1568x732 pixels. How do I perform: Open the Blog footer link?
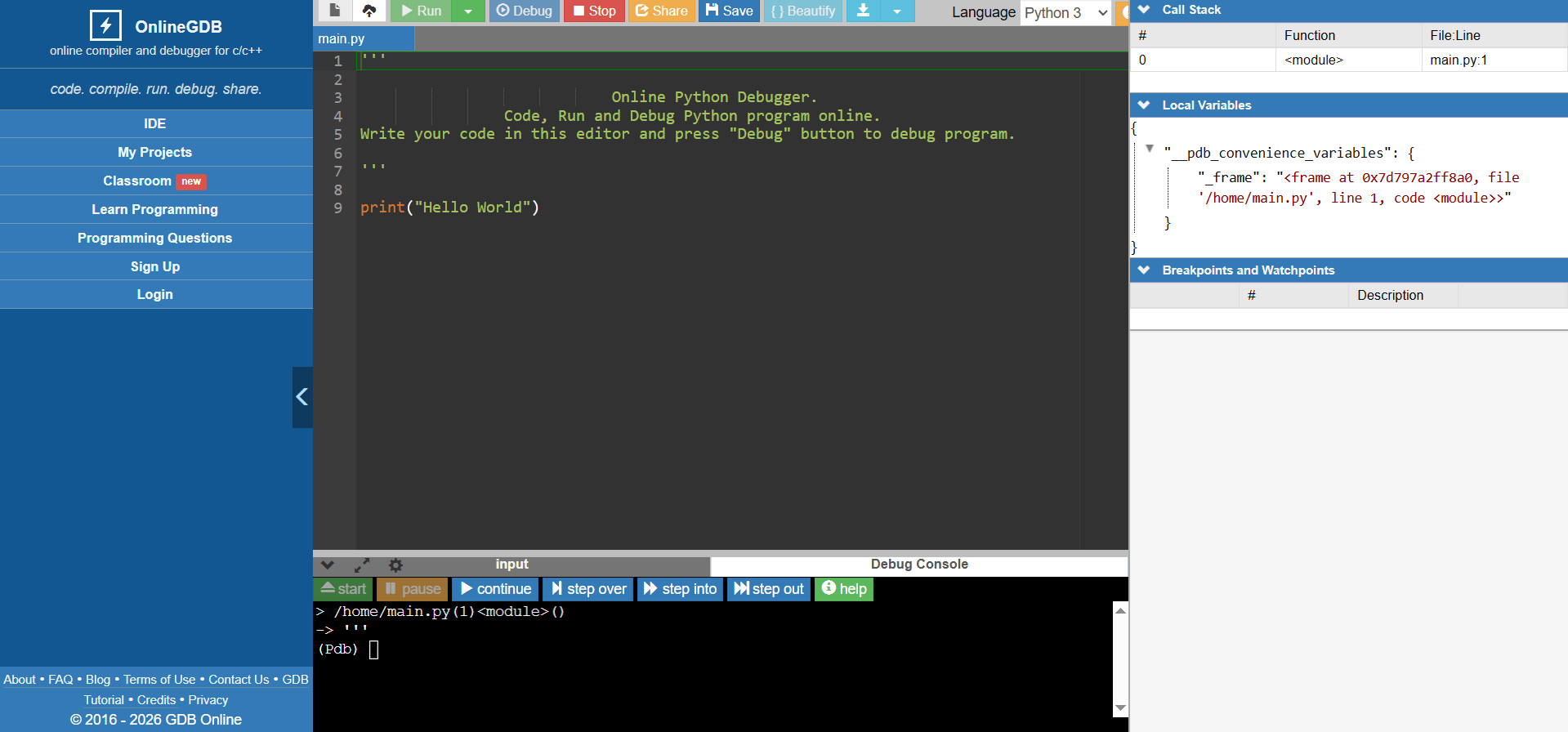click(x=98, y=680)
